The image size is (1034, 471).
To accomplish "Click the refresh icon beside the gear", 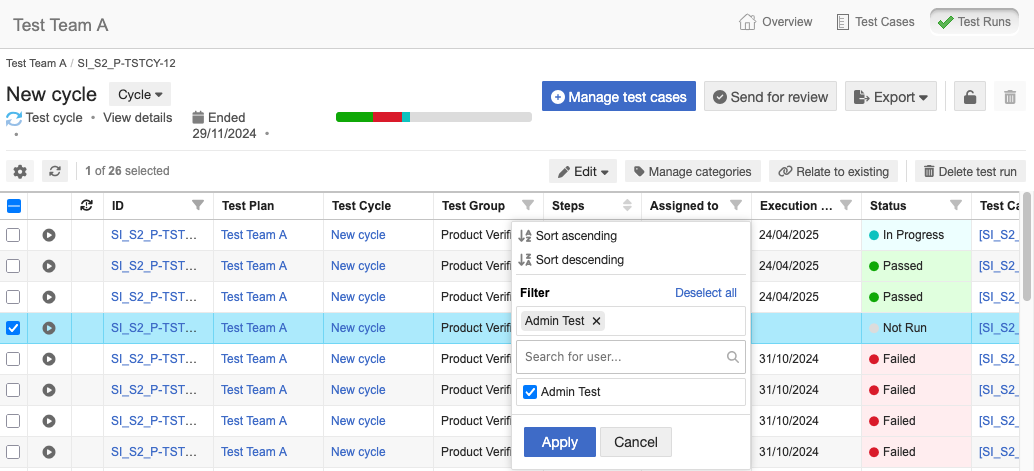I will click(55, 171).
